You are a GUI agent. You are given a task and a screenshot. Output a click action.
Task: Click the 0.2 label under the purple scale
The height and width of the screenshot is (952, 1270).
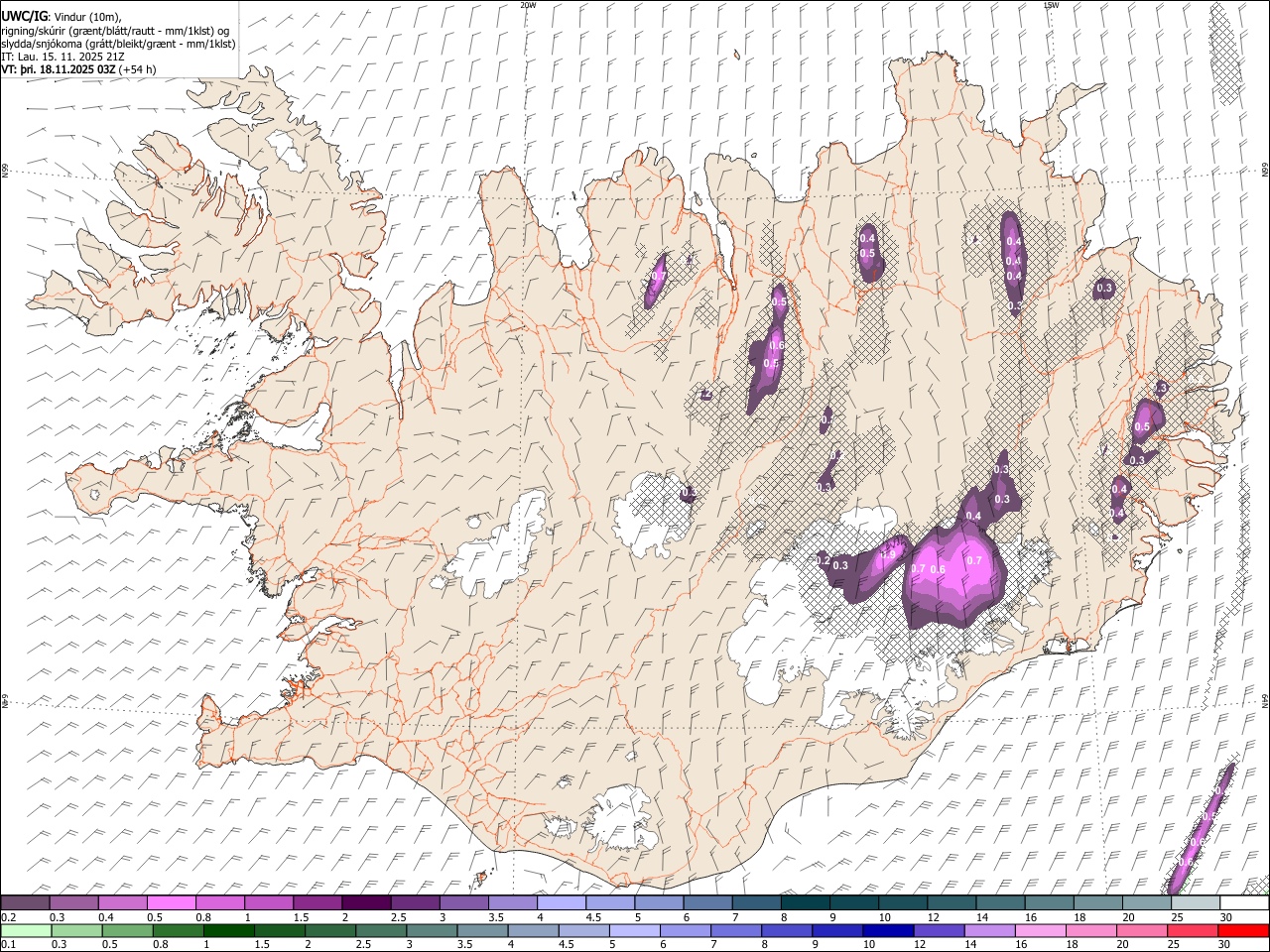pyautogui.click(x=8, y=917)
